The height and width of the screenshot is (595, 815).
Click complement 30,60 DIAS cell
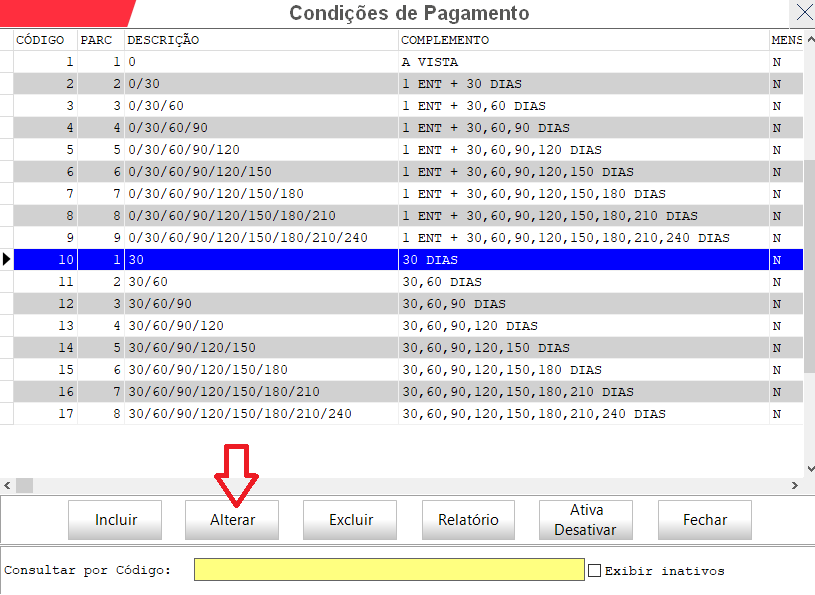point(584,282)
